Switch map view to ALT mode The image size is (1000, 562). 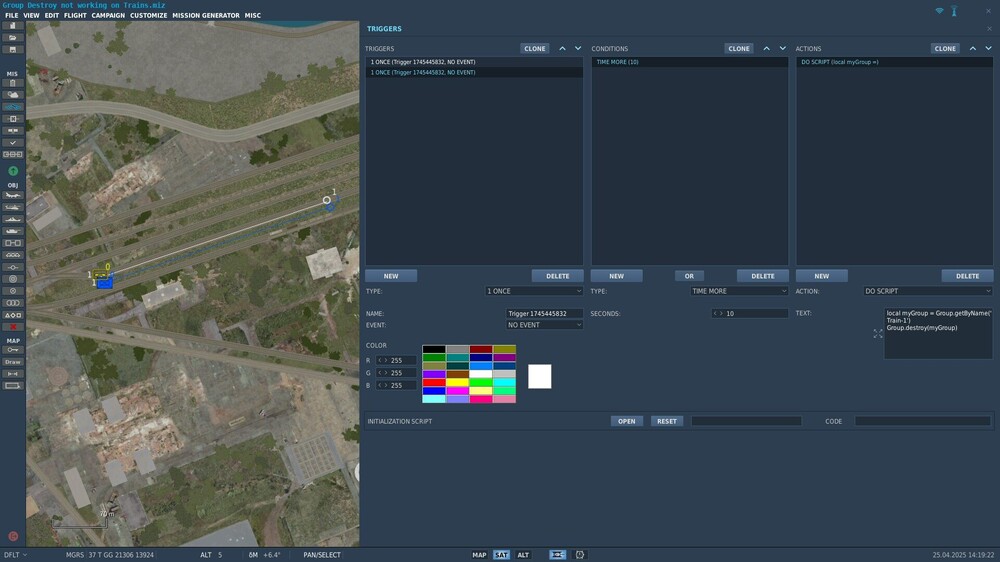click(523, 555)
